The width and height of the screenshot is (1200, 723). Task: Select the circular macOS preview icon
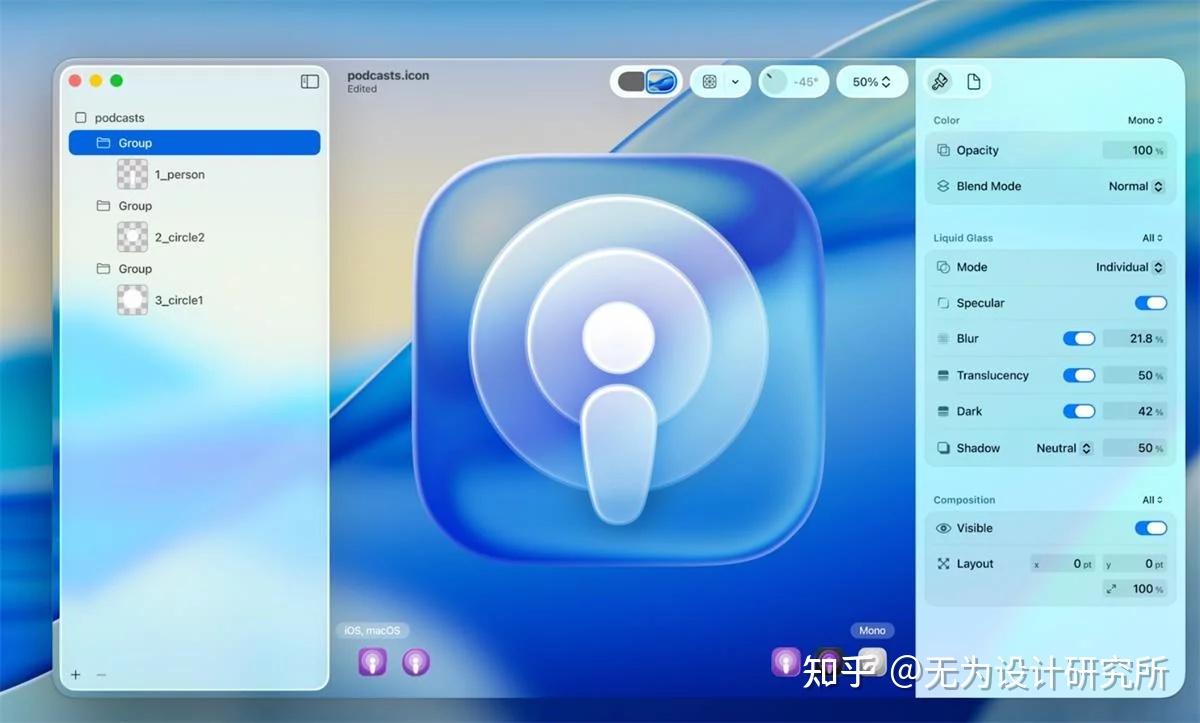(416, 661)
